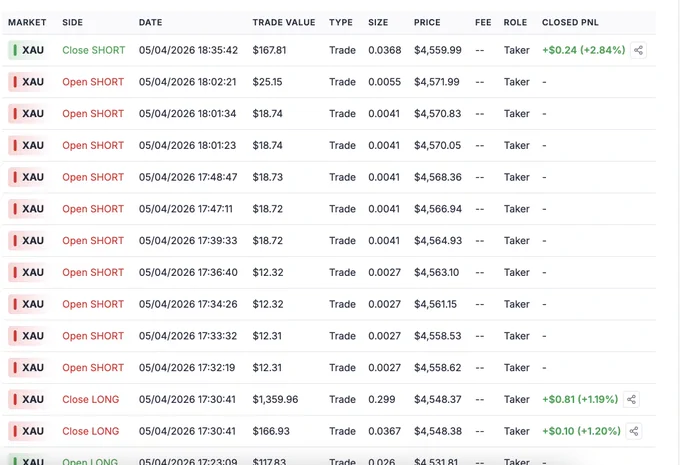
Task: Select price $4,559.99
Action: 438,50
